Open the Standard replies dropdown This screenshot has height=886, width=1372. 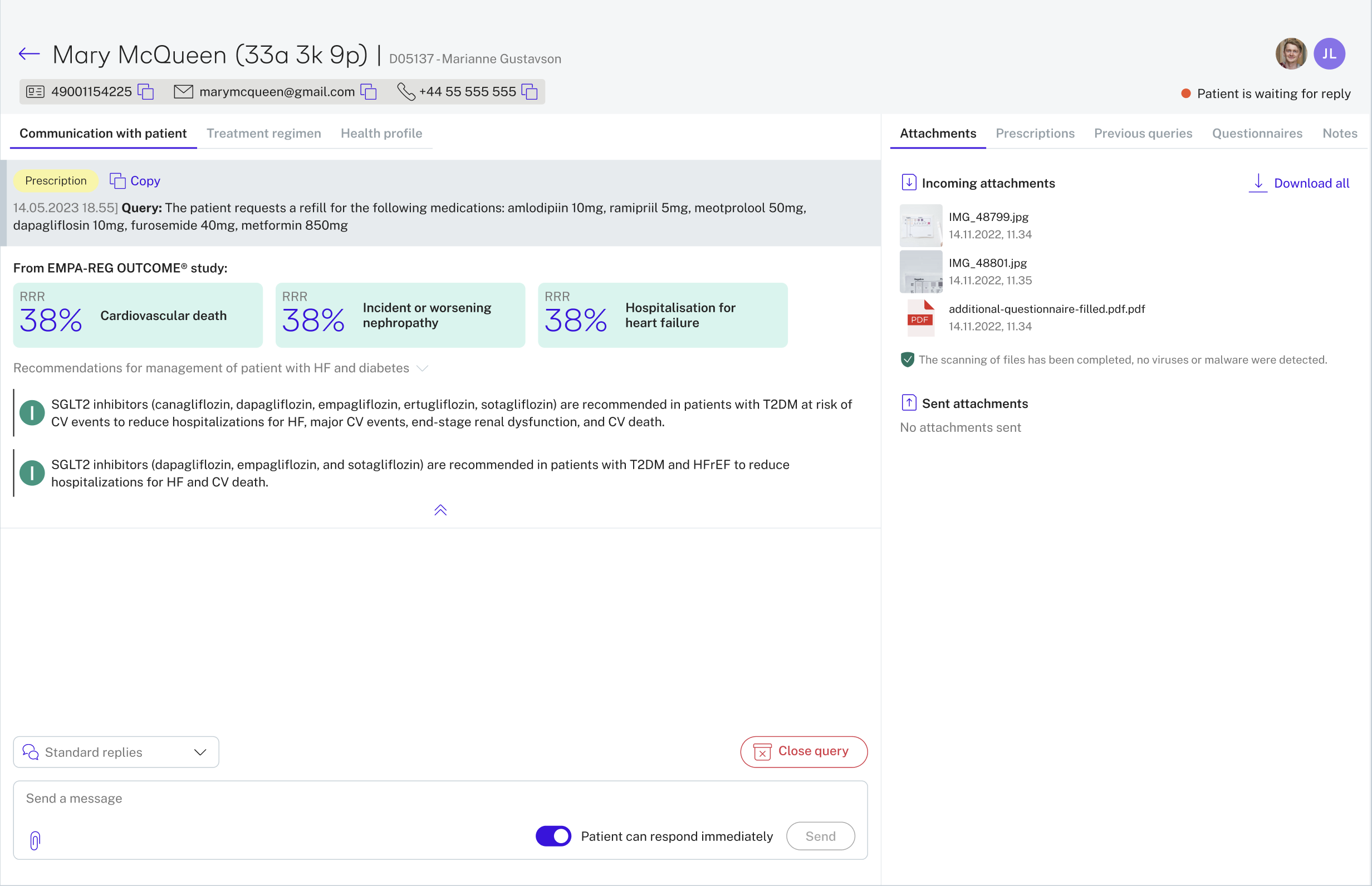pos(116,752)
